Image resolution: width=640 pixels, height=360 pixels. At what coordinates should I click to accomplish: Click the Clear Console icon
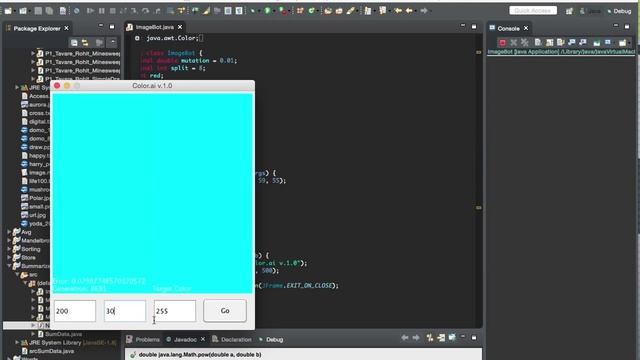click(538, 42)
